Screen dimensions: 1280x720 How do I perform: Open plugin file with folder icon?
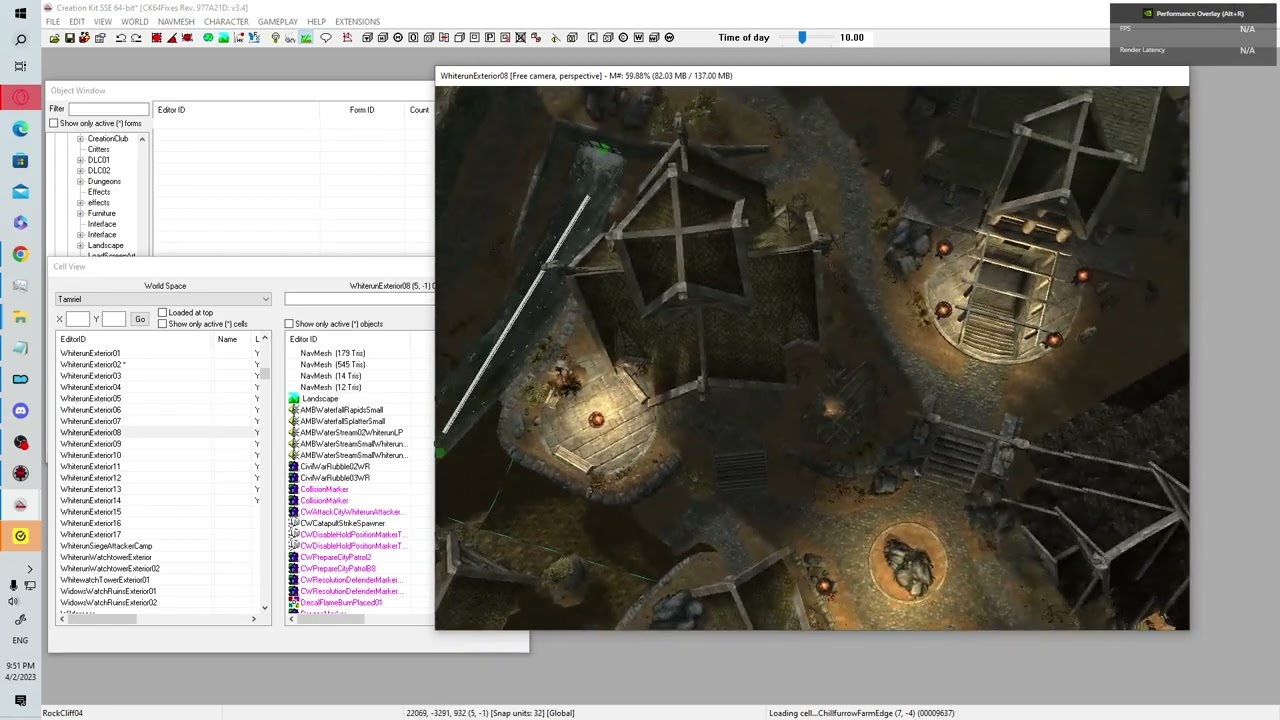(x=54, y=38)
